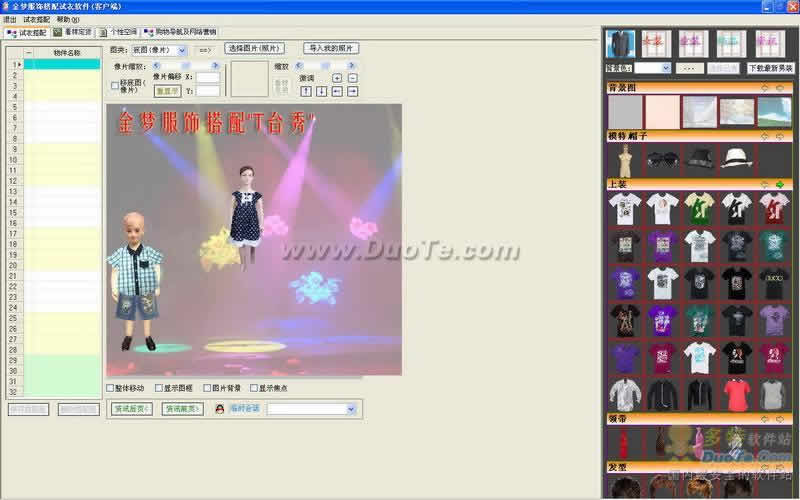Click the up arrow nudge button

pyautogui.click(x=306, y=91)
